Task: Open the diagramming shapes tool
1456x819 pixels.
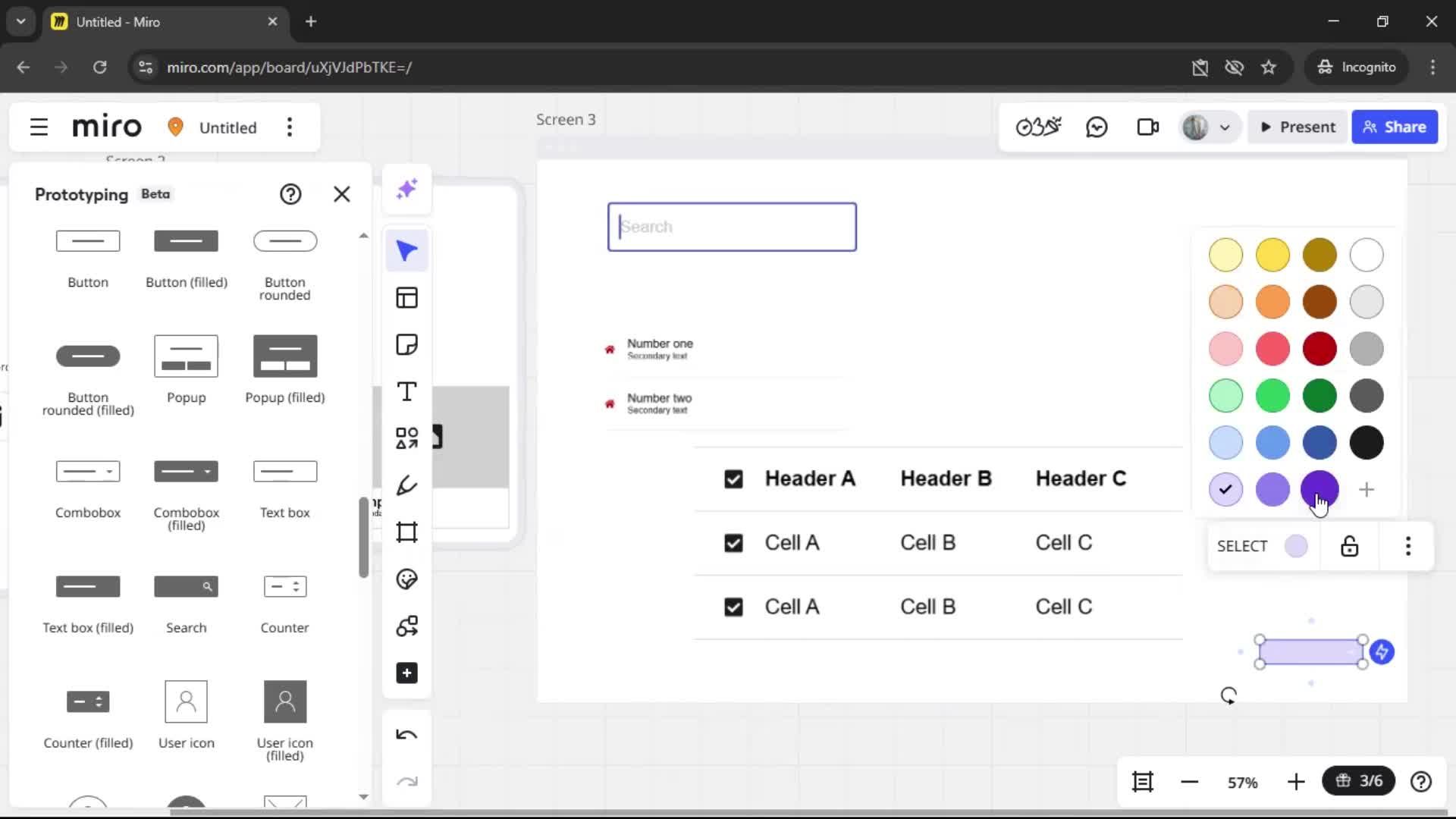Action: coord(407,626)
